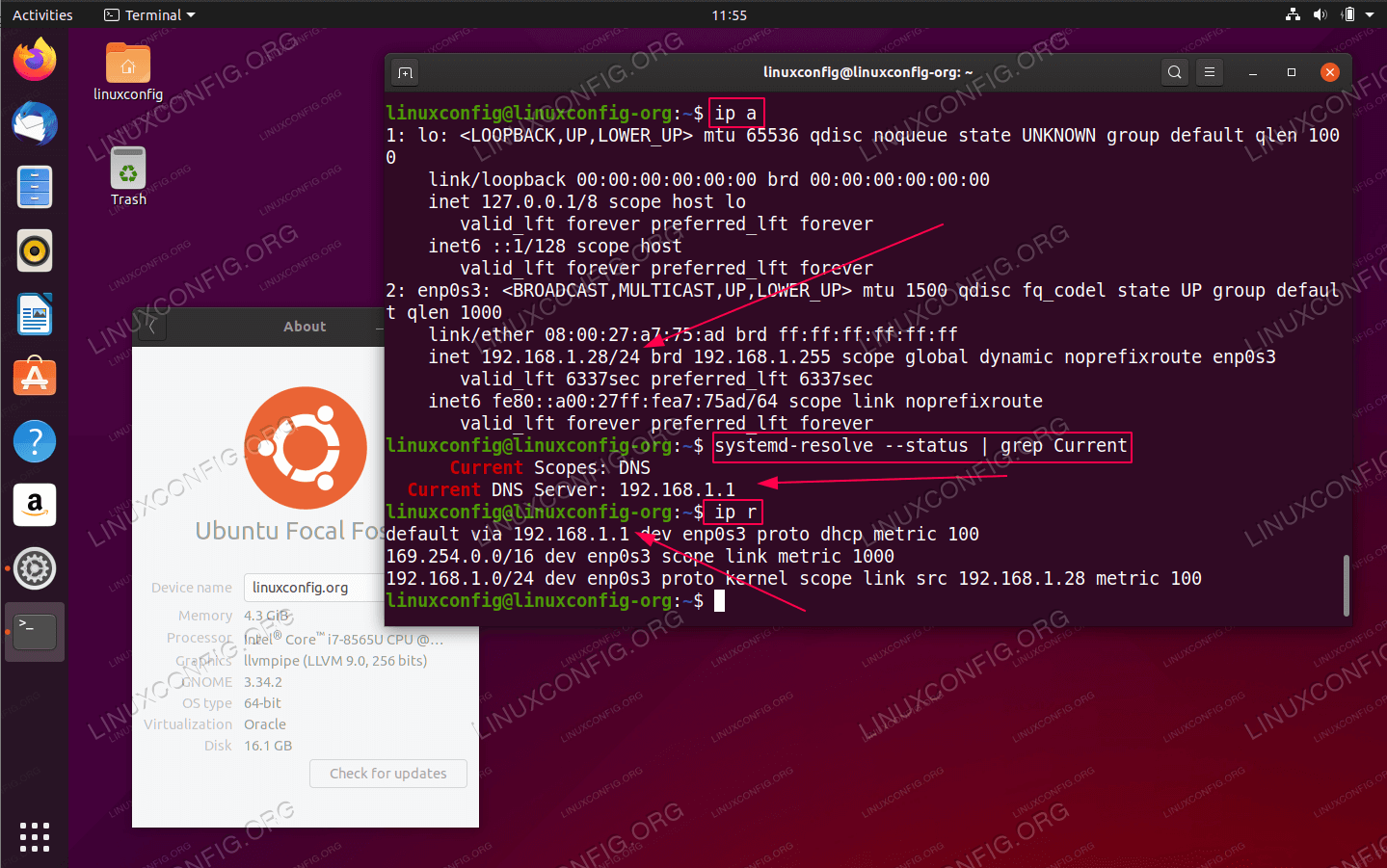This screenshot has height=868, width=1387.
Task: Open Firefox from the dock
Action: [35, 60]
